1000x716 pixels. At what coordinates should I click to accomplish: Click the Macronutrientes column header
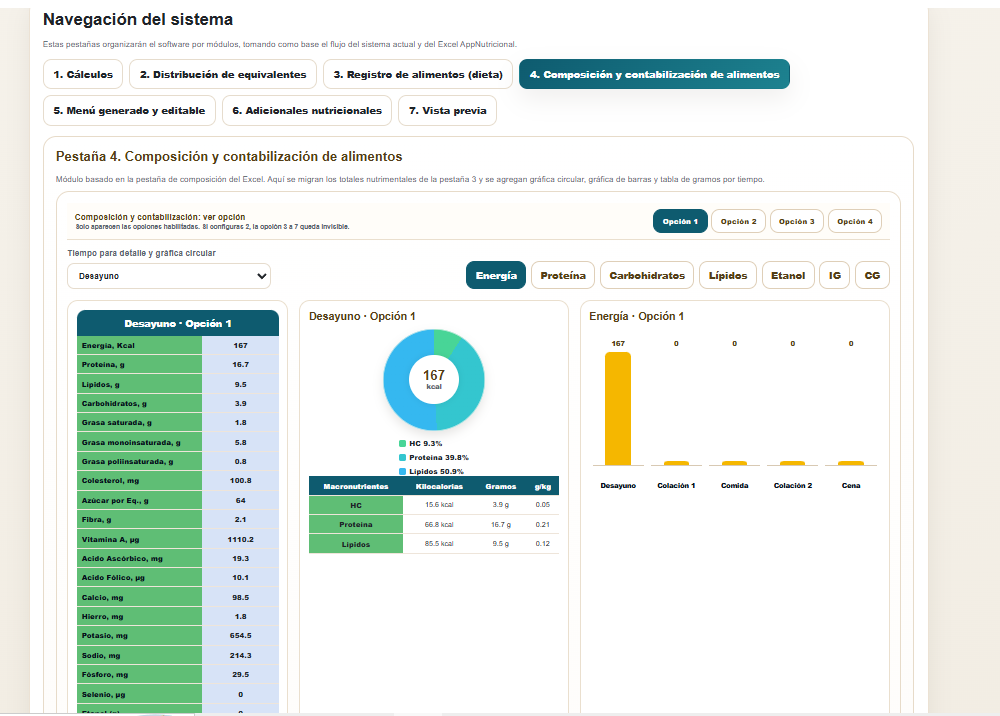pos(356,486)
